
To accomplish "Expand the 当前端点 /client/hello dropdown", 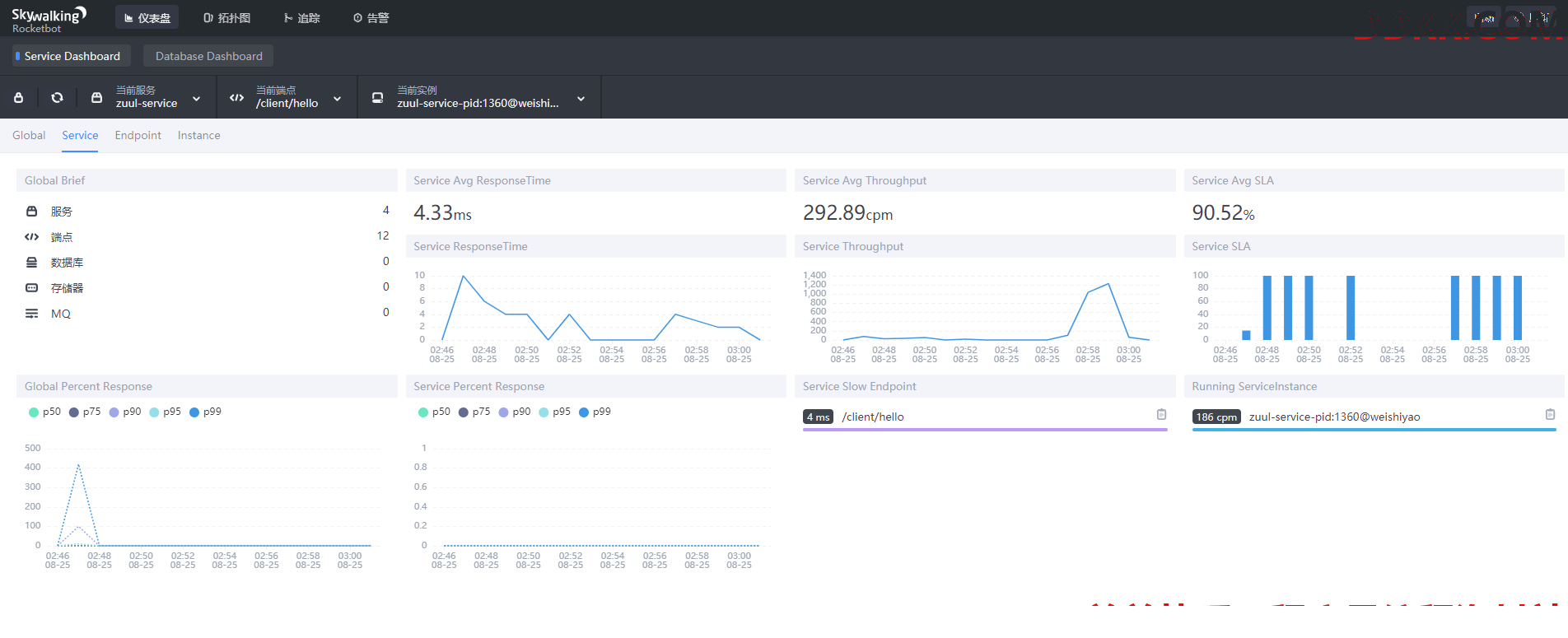I will click(337, 99).
